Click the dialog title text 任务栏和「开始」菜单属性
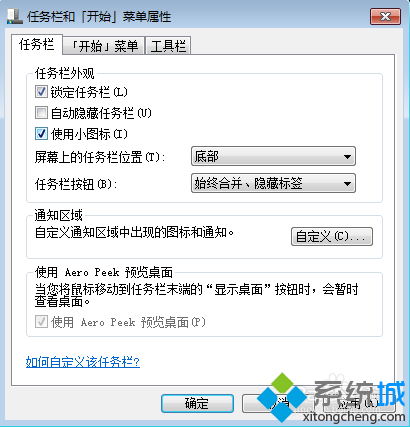The width and height of the screenshot is (410, 427). tap(99, 17)
